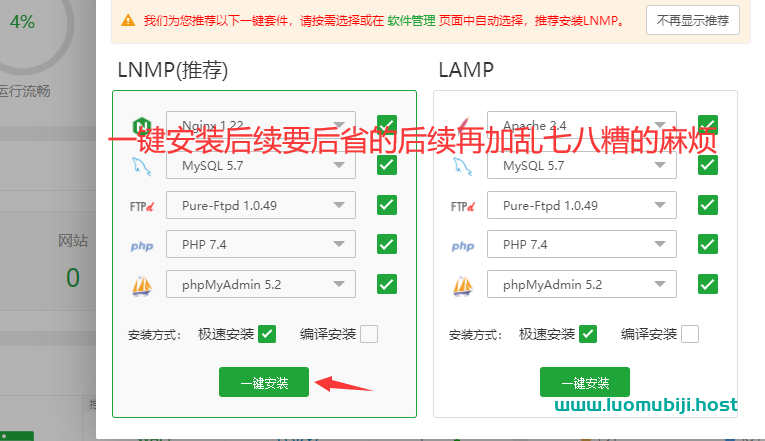Click the MySQL dolphin icon in LNMP

click(x=142, y=166)
